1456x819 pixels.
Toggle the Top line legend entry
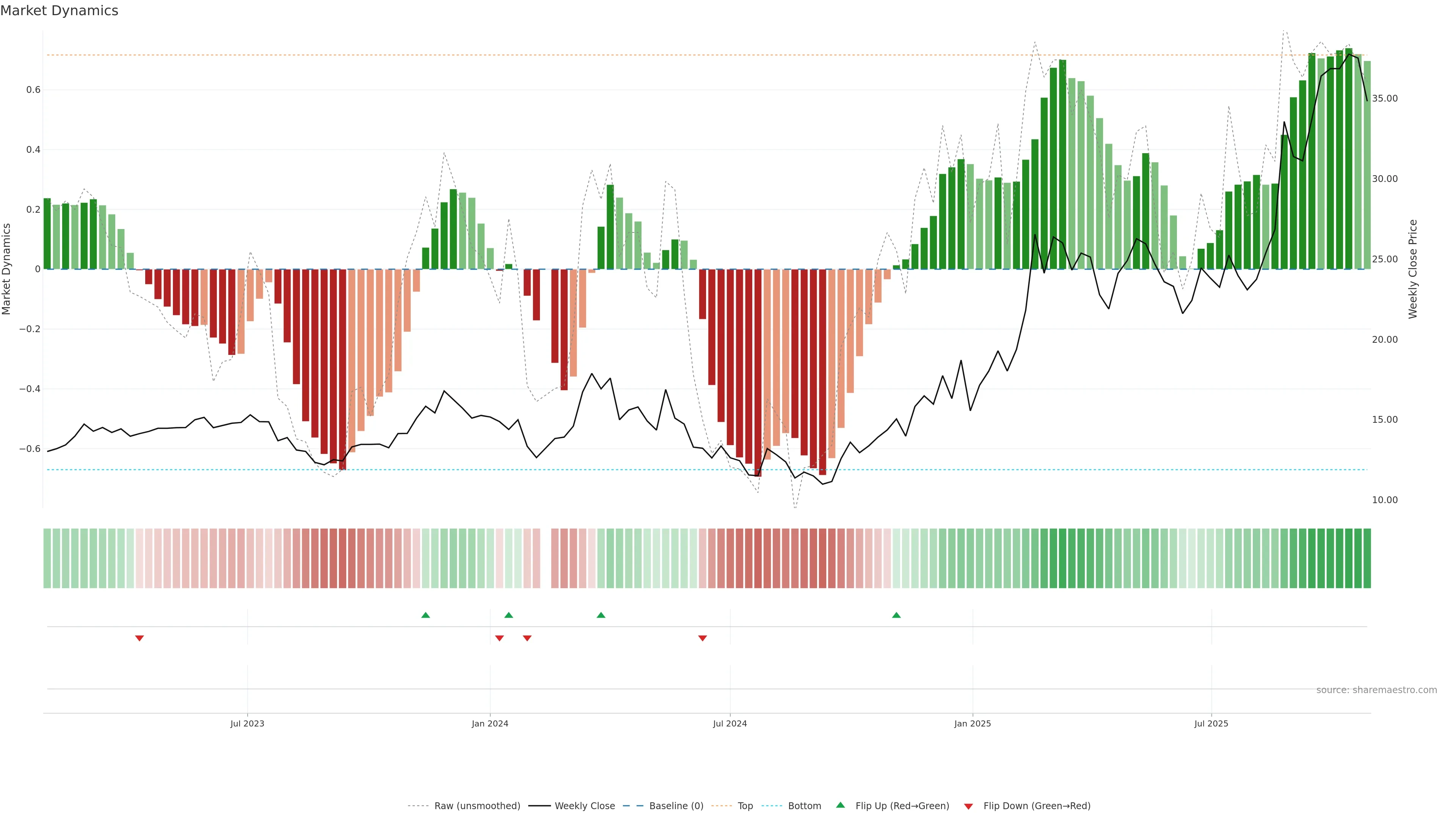[745, 805]
